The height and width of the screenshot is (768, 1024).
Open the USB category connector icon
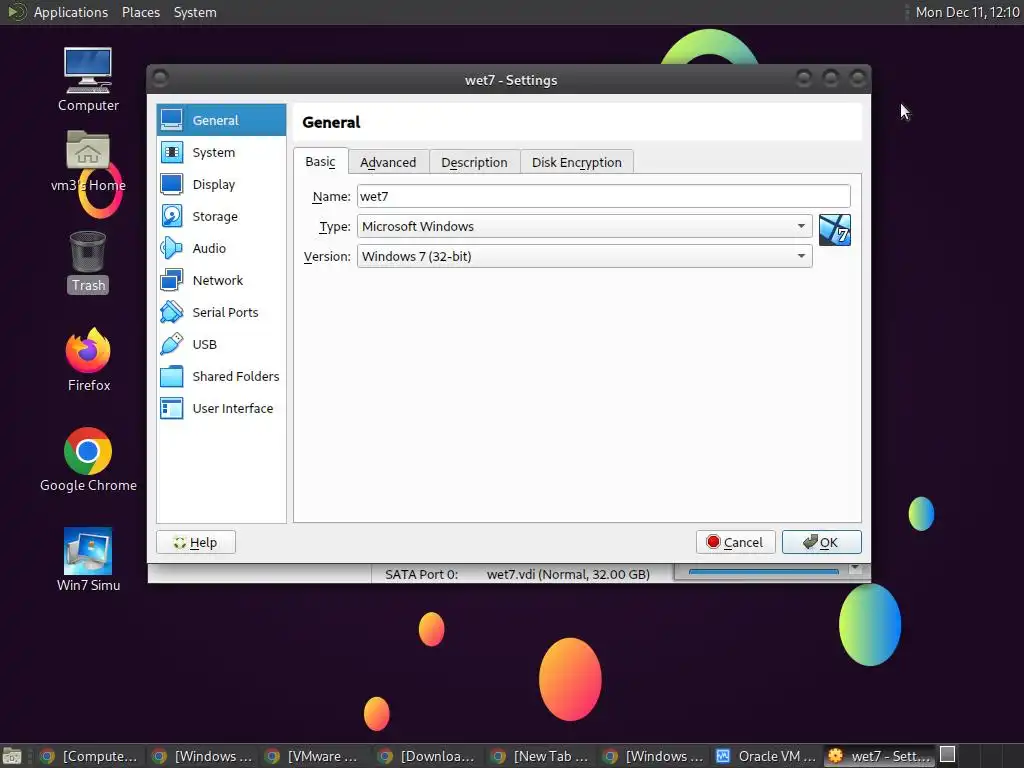tap(172, 344)
